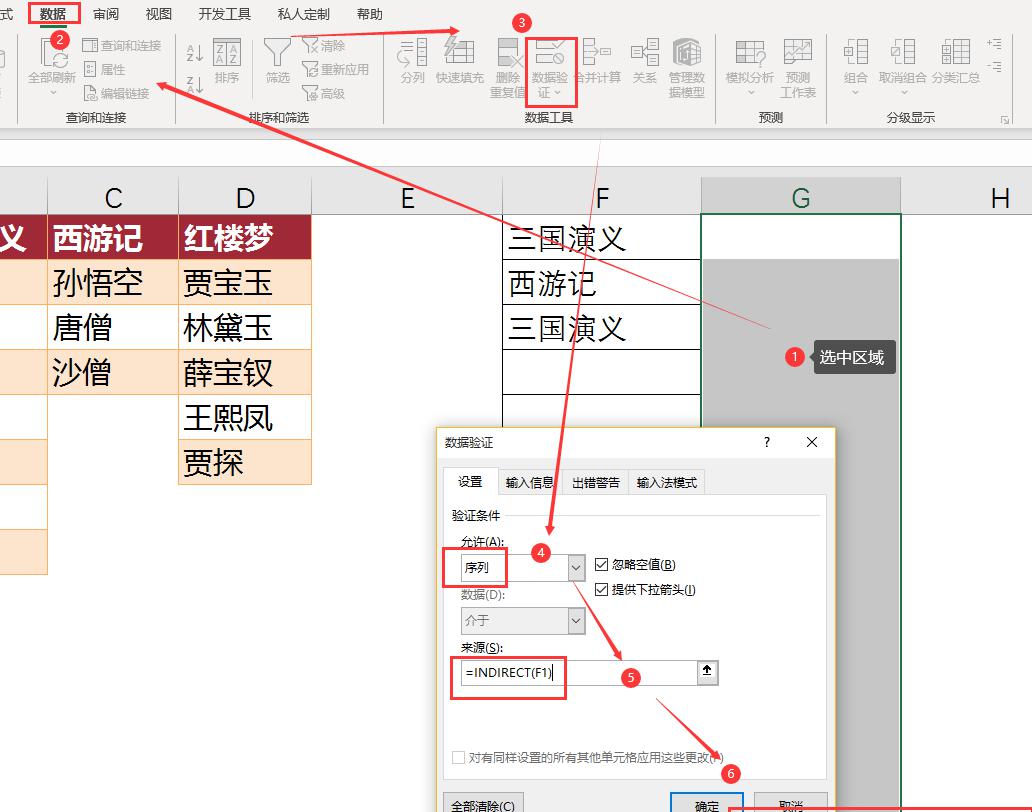Click the 全部清除 button
This screenshot has width=1032, height=812.
pos(483,803)
